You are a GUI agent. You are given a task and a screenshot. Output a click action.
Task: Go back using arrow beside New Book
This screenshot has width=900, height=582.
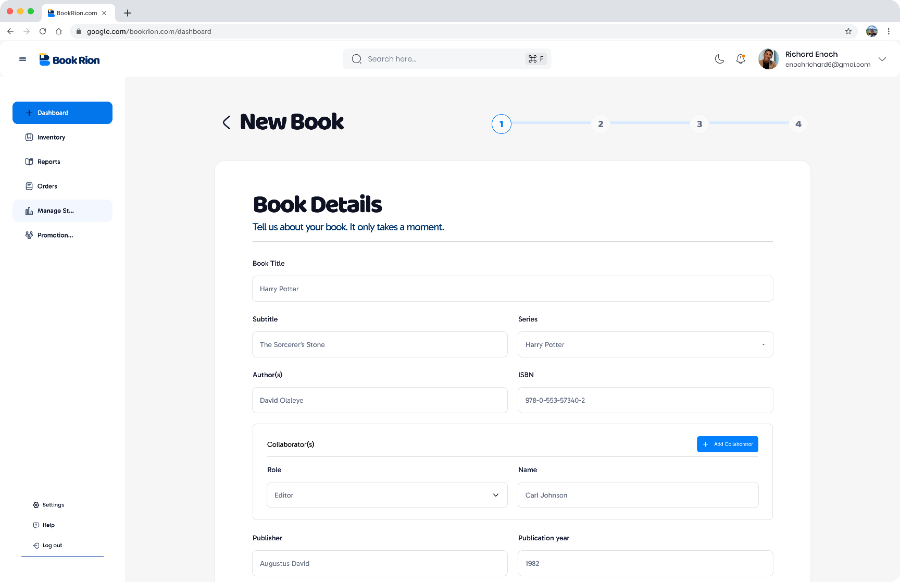[x=226, y=122]
